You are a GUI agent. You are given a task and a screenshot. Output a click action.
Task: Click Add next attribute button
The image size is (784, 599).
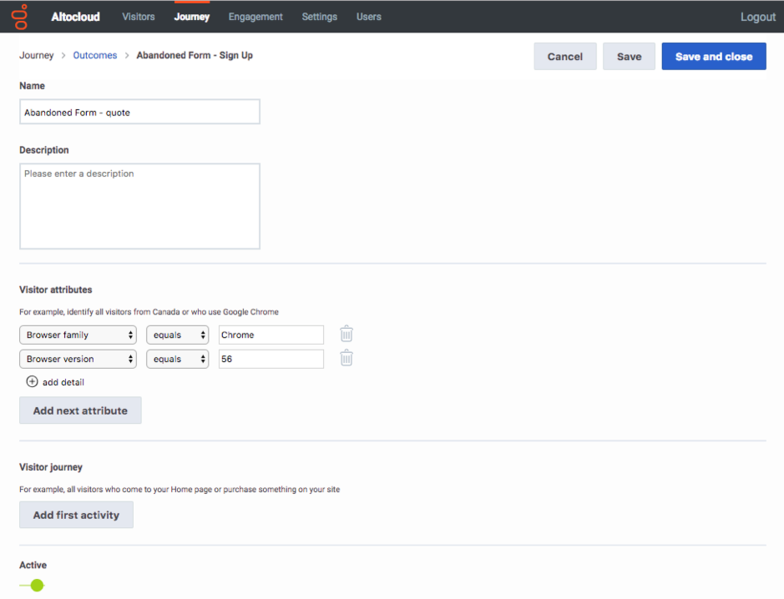(x=80, y=410)
